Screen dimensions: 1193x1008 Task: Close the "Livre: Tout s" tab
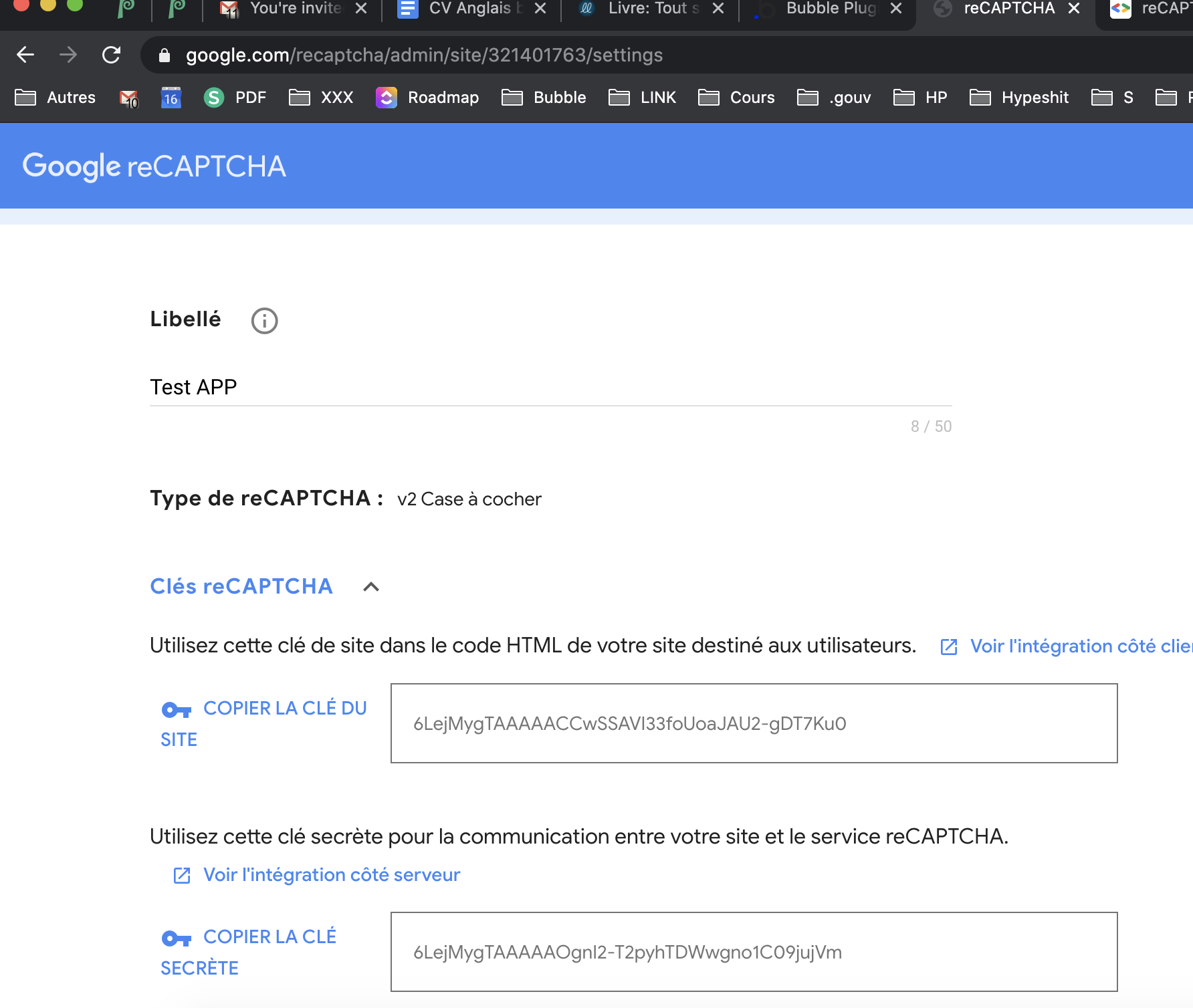click(718, 9)
